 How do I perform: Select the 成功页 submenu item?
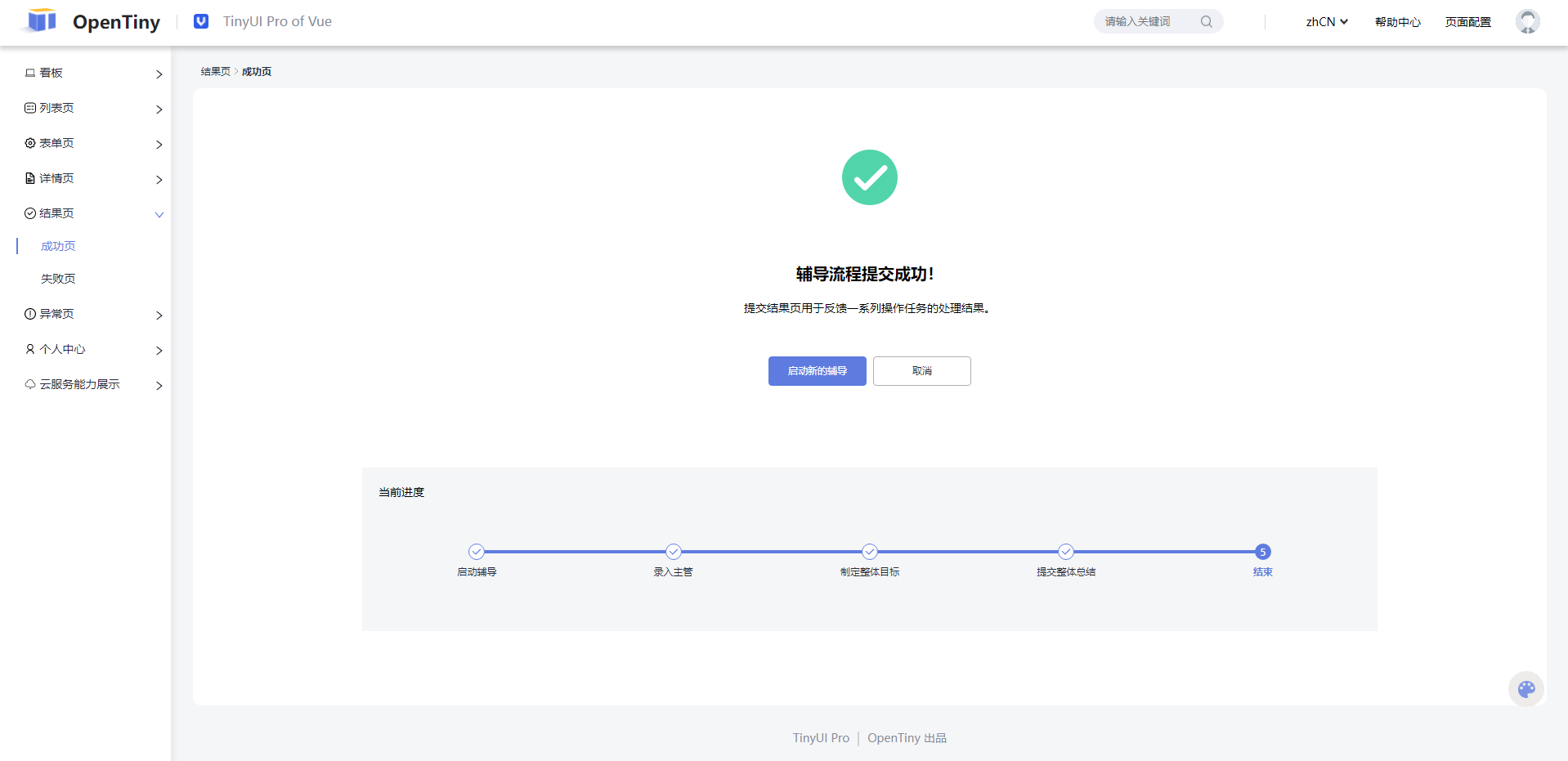[x=58, y=246]
